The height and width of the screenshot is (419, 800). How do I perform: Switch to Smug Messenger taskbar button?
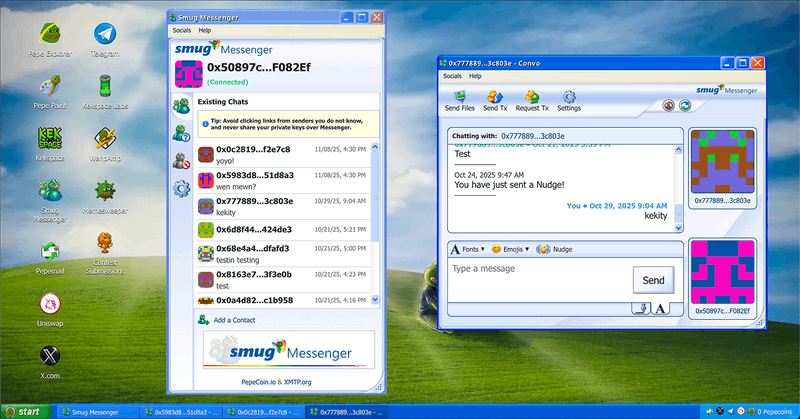coord(97,412)
